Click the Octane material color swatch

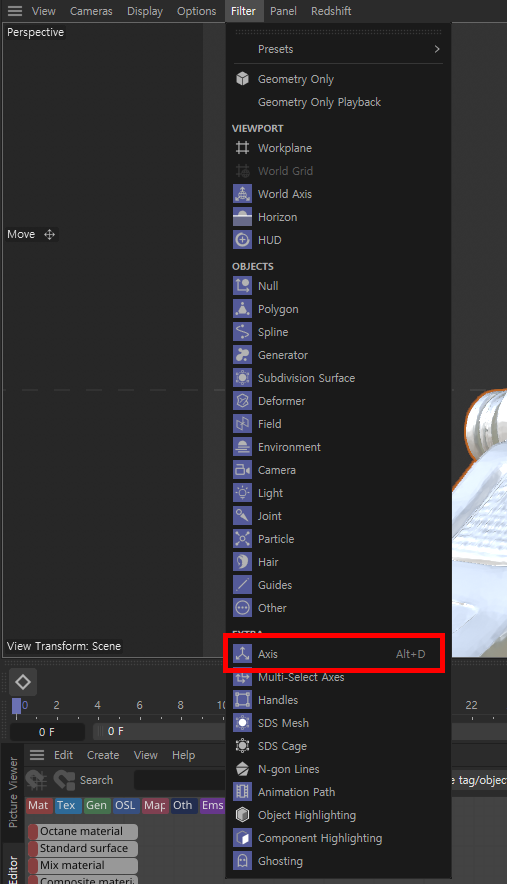coord(33,832)
